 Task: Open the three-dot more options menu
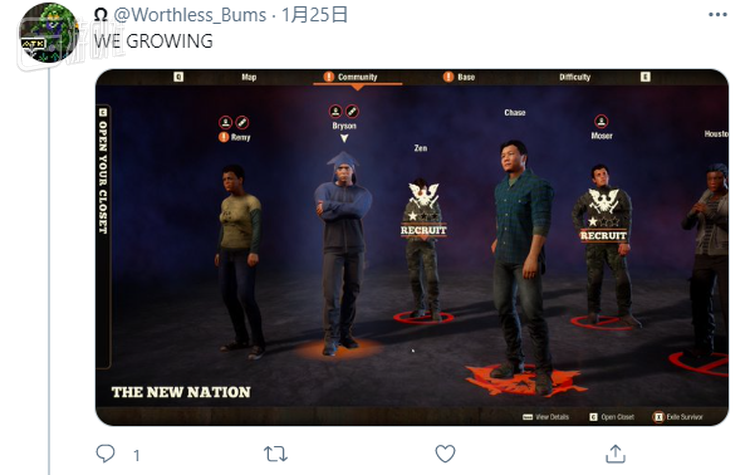click(x=717, y=15)
